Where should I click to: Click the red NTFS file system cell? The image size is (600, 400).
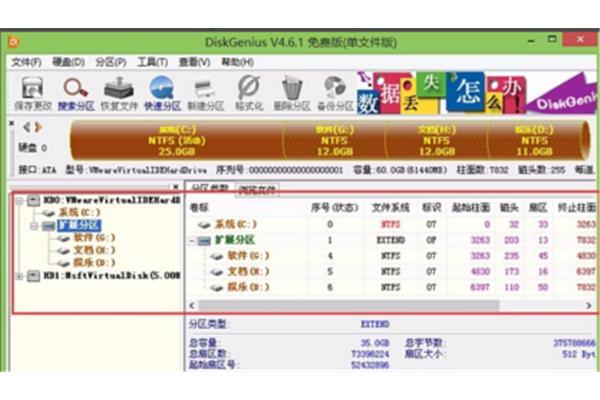[x=391, y=224]
